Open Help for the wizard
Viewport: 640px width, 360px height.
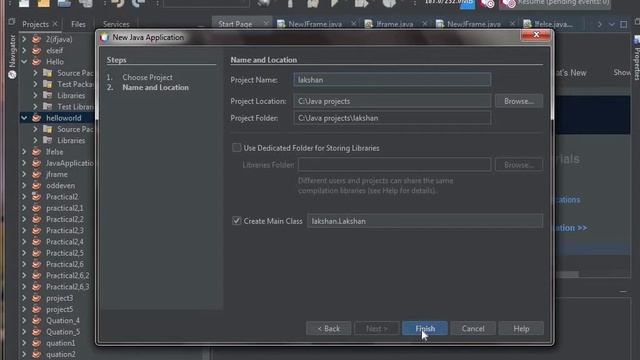pyautogui.click(x=521, y=328)
